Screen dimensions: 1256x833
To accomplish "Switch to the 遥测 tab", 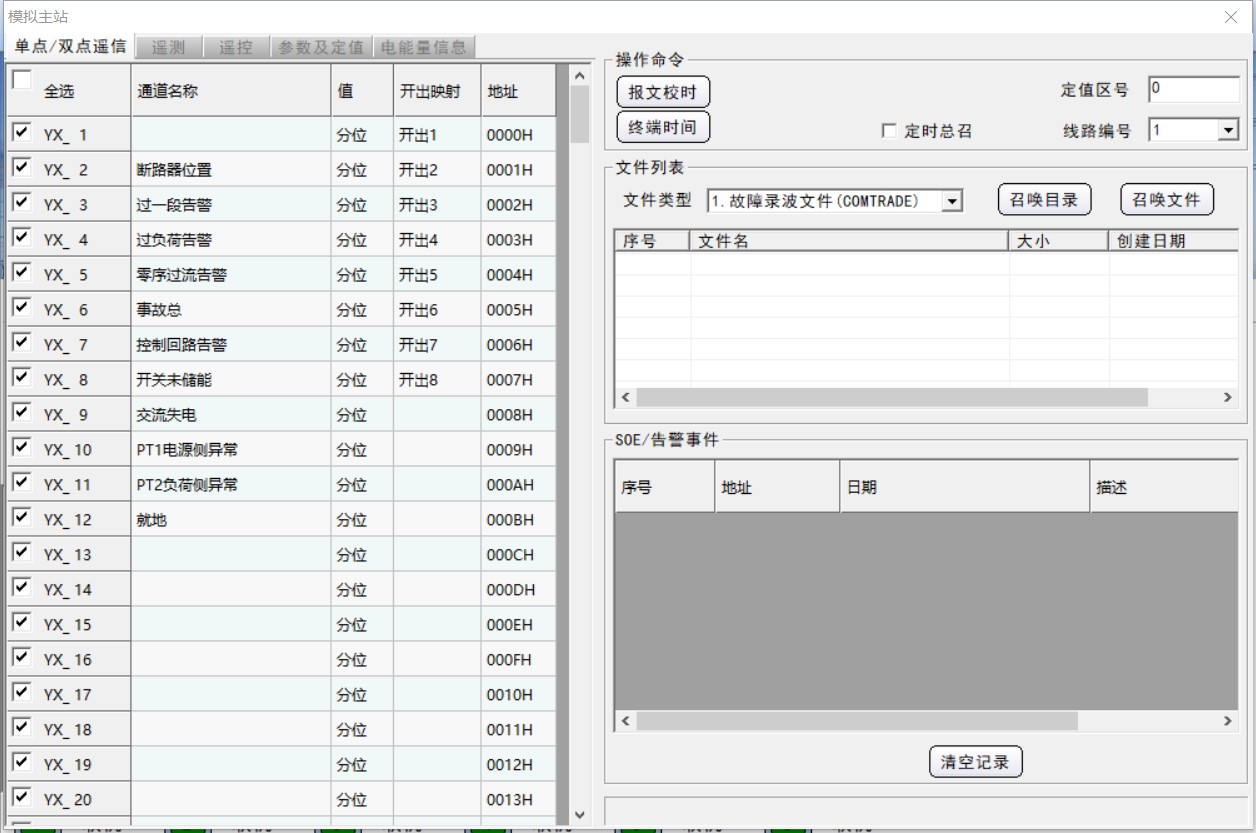I will (168, 47).
